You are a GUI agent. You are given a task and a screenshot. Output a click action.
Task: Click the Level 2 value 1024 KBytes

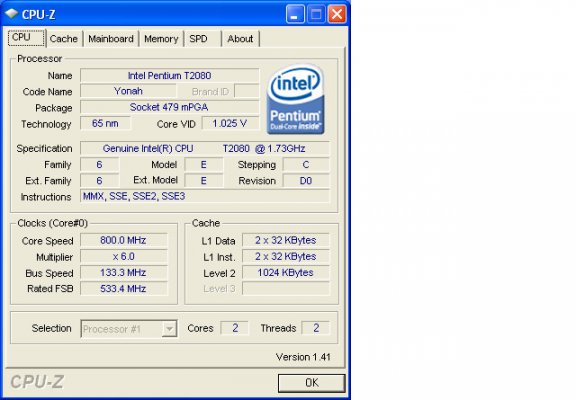coord(286,273)
